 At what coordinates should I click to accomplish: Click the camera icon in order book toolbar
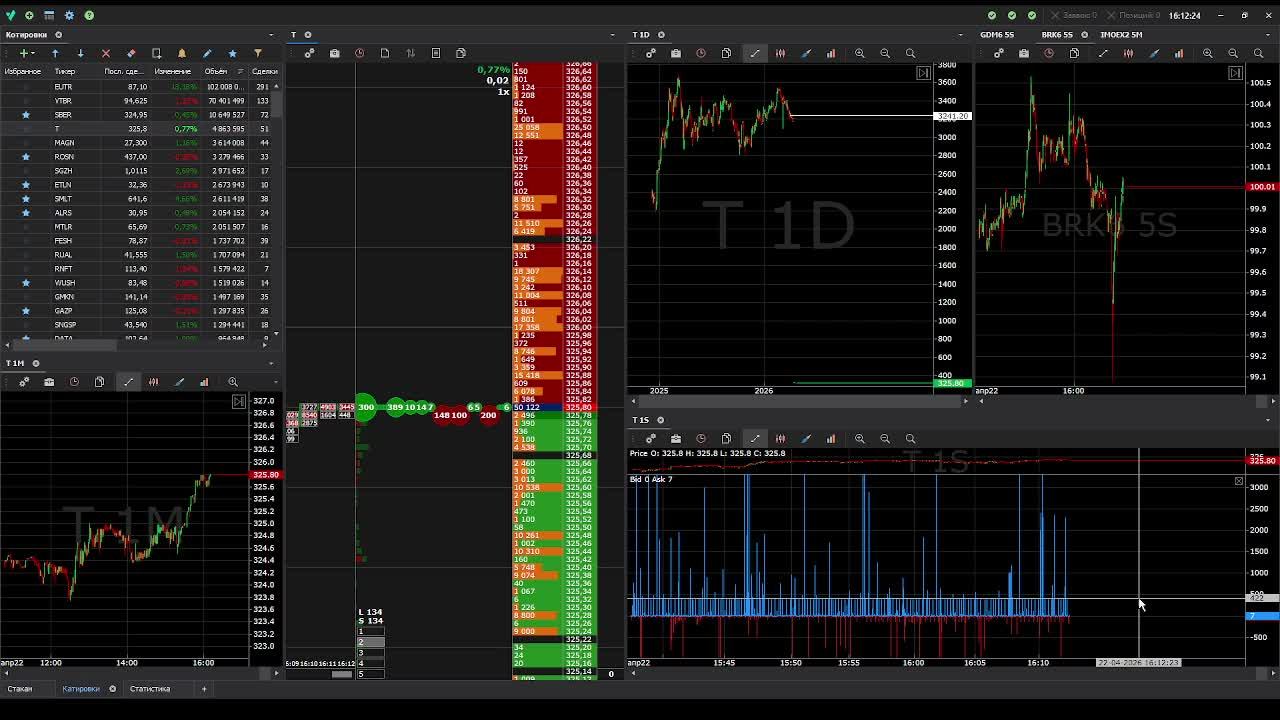(334, 53)
